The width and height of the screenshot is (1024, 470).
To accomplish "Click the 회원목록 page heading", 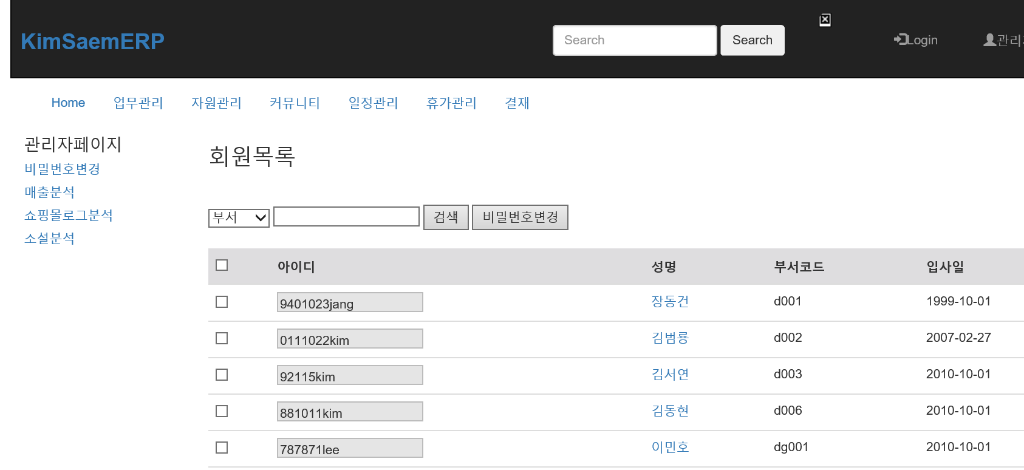I will click(x=251, y=157).
